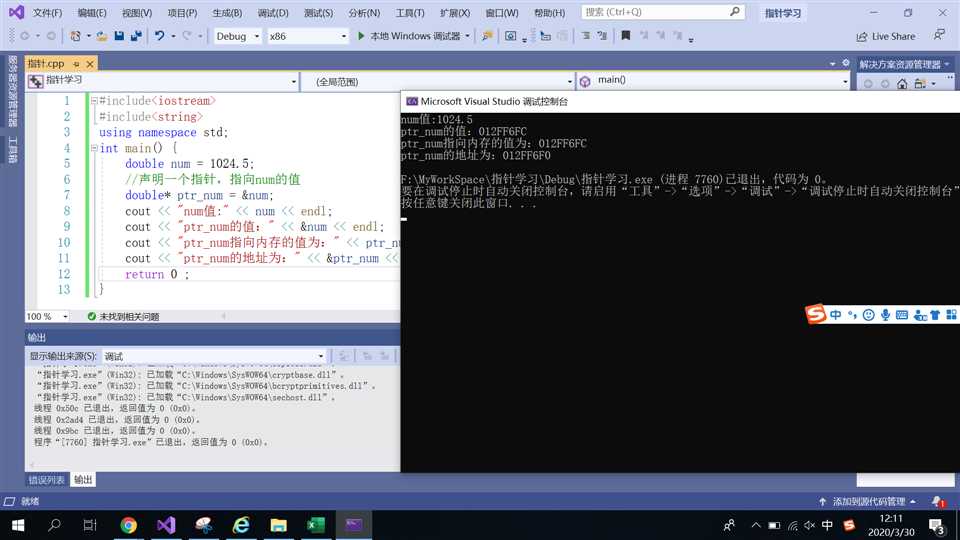Click 添加到源代码管理 in status bar
This screenshot has width=960, height=540.
(869, 501)
